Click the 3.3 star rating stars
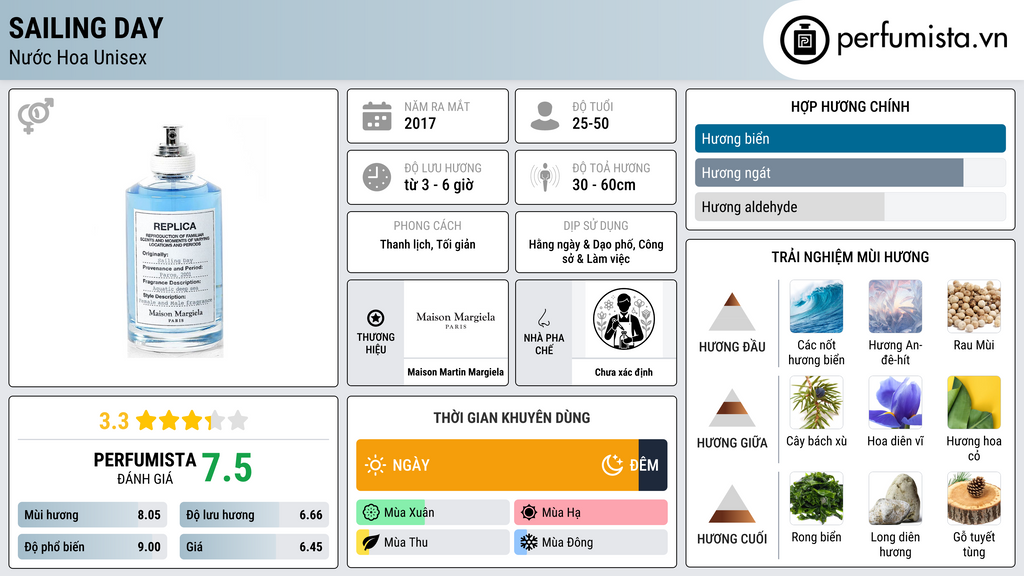The image size is (1024, 576). click(192, 421)
